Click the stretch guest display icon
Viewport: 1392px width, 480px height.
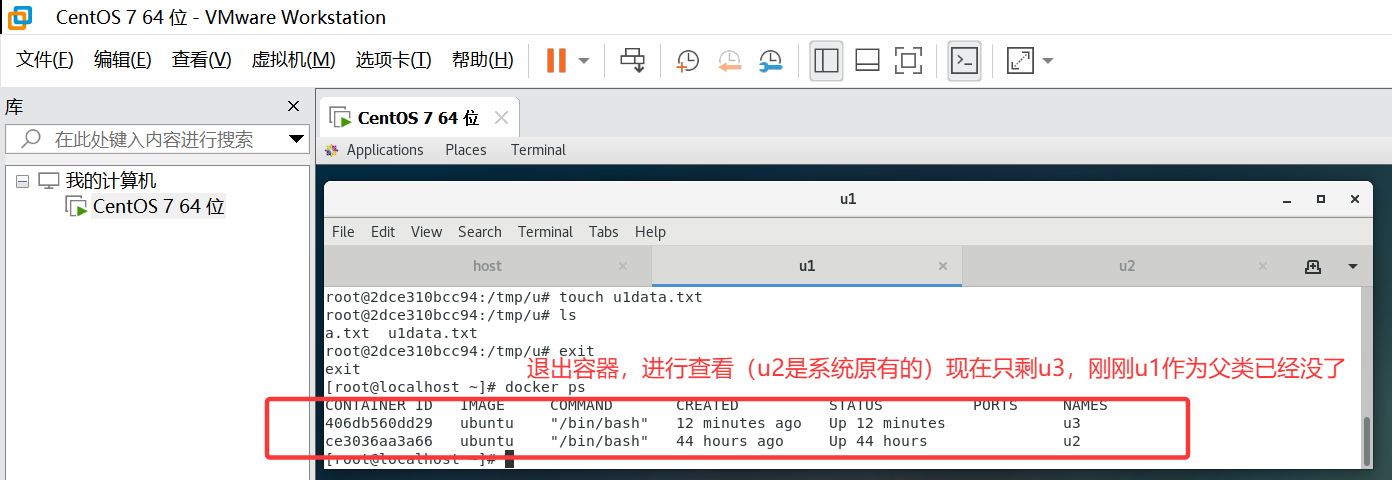1020,60
